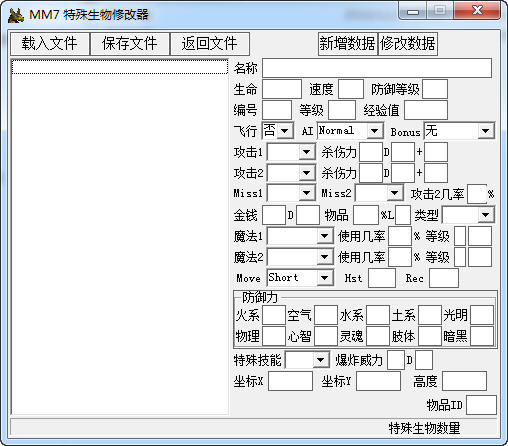508x446 pixels.
Task: Focus the 空气 resistance field
Action: pyautogui.click(x=326, y=315)
